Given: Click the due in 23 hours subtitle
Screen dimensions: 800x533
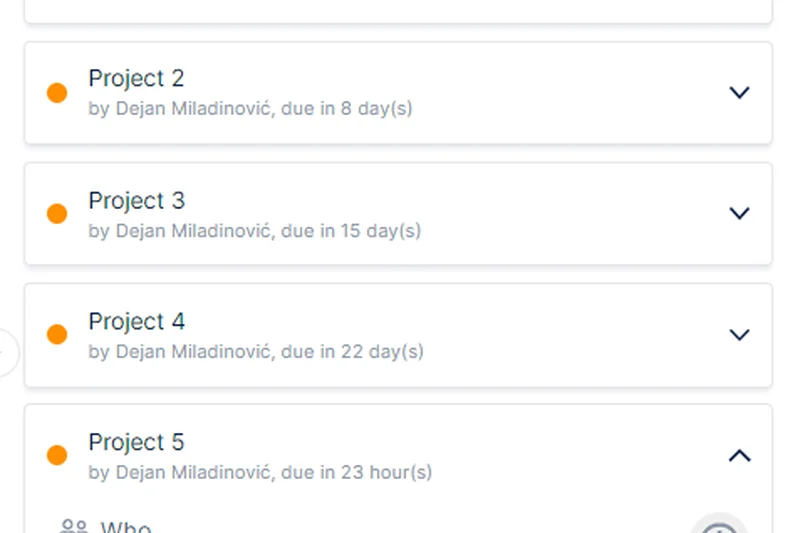Looking at the screenshot, I should click(x=260, y=473).
